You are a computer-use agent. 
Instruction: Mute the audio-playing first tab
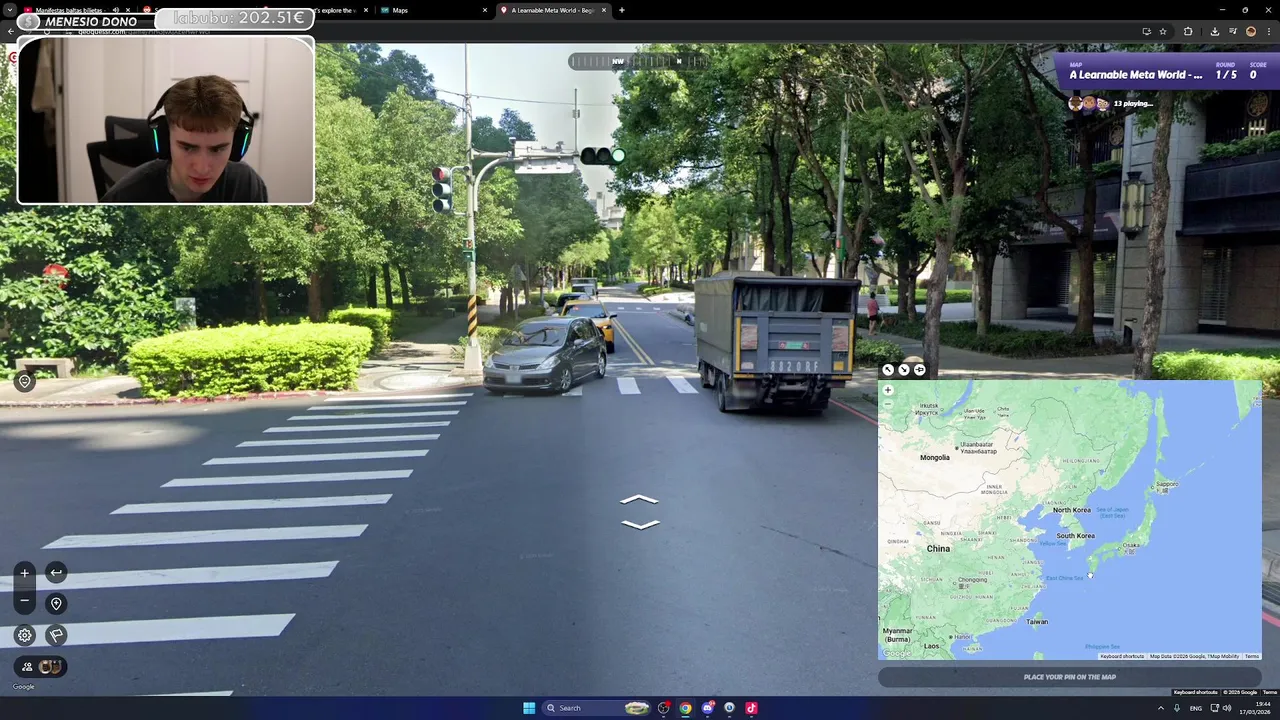click(x=115, y=10)
